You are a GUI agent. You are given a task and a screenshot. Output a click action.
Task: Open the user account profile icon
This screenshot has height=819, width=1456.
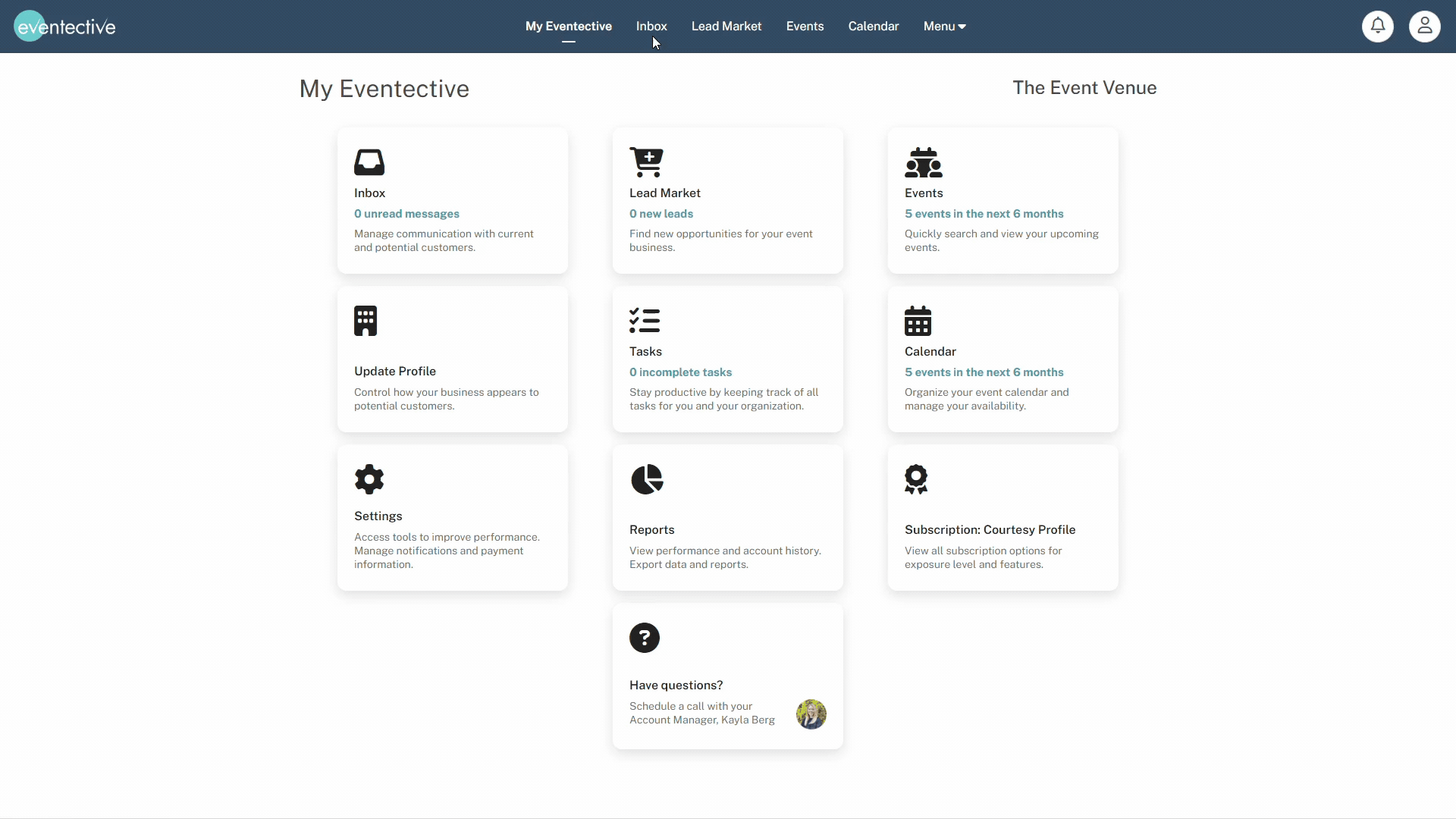tap(1425, 27)
